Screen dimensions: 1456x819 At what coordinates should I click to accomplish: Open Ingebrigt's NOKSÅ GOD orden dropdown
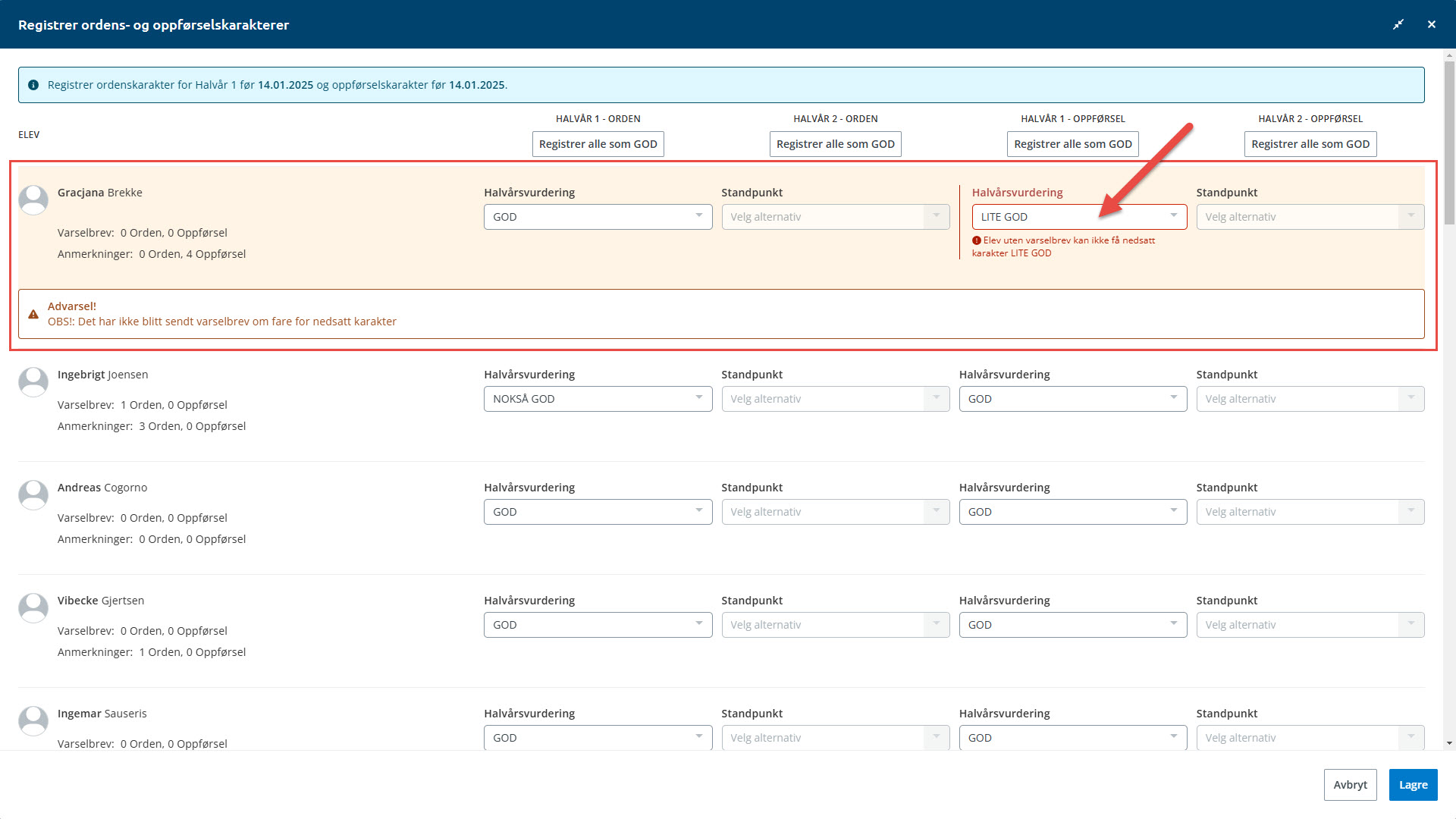pos(598,399)
